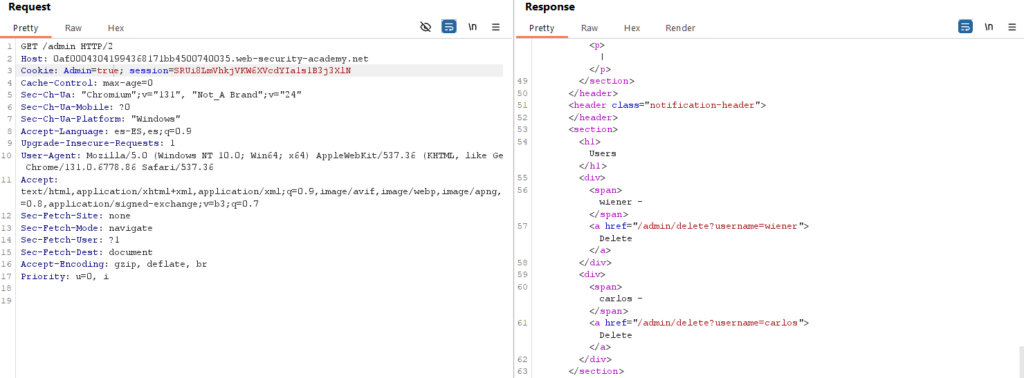The image size is (1024, 378).
Task: Click the Host header line in the request
Action: (261, 59)
